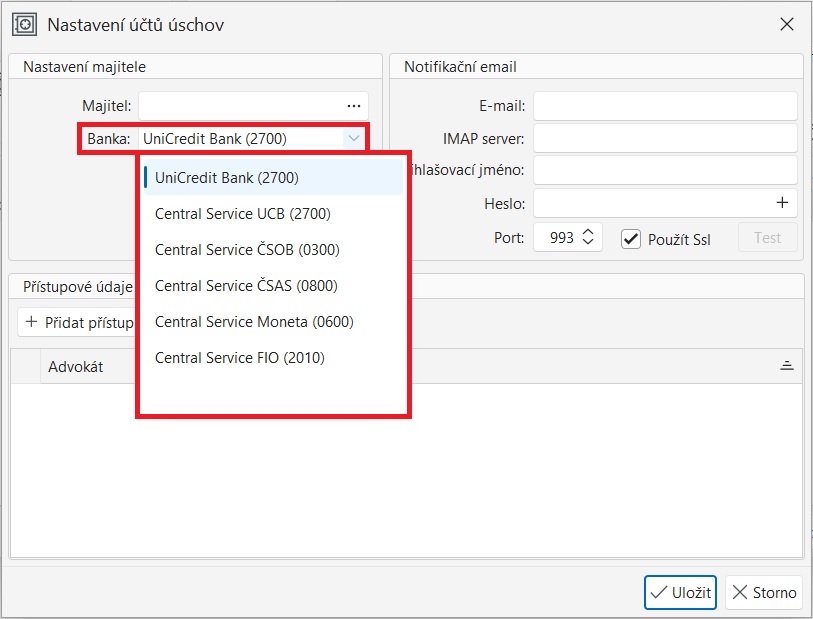Image resolution: width=813 pixels, height=619 pixels.
Task: Collapse the Banka dropdown arrow
Action: (353, 139)
